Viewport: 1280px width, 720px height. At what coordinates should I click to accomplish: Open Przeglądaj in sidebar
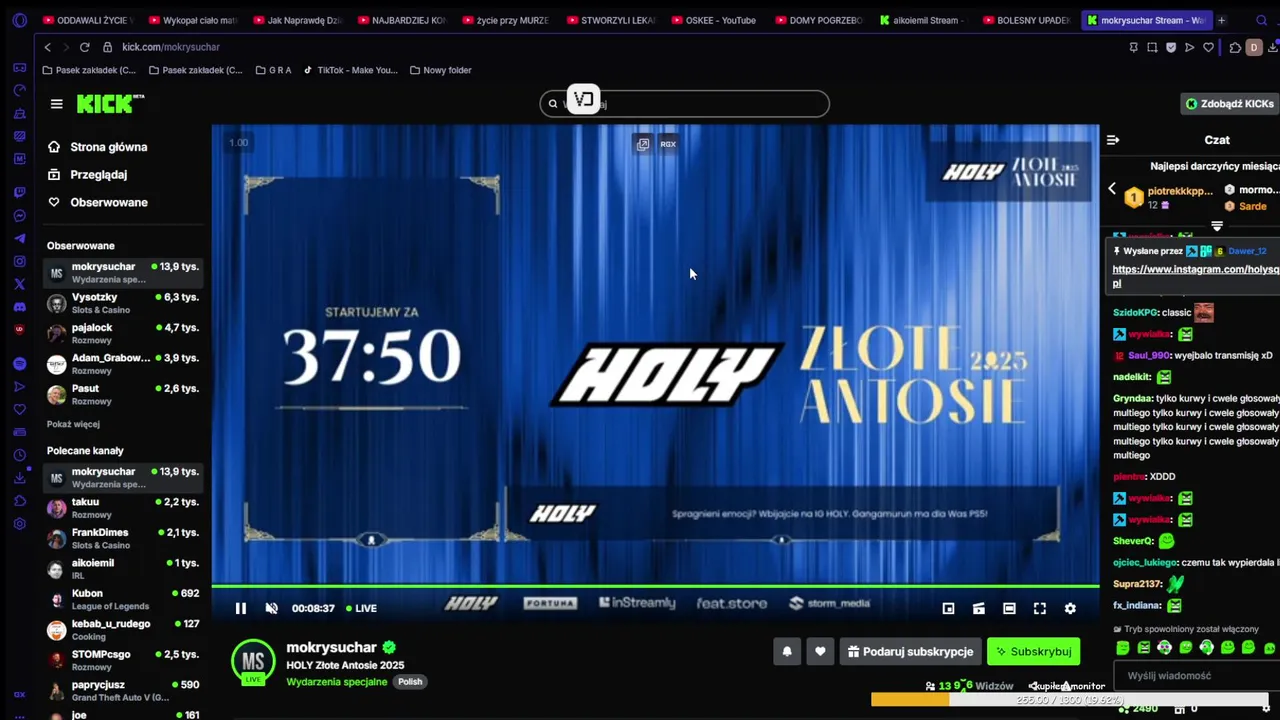[98, 175]
